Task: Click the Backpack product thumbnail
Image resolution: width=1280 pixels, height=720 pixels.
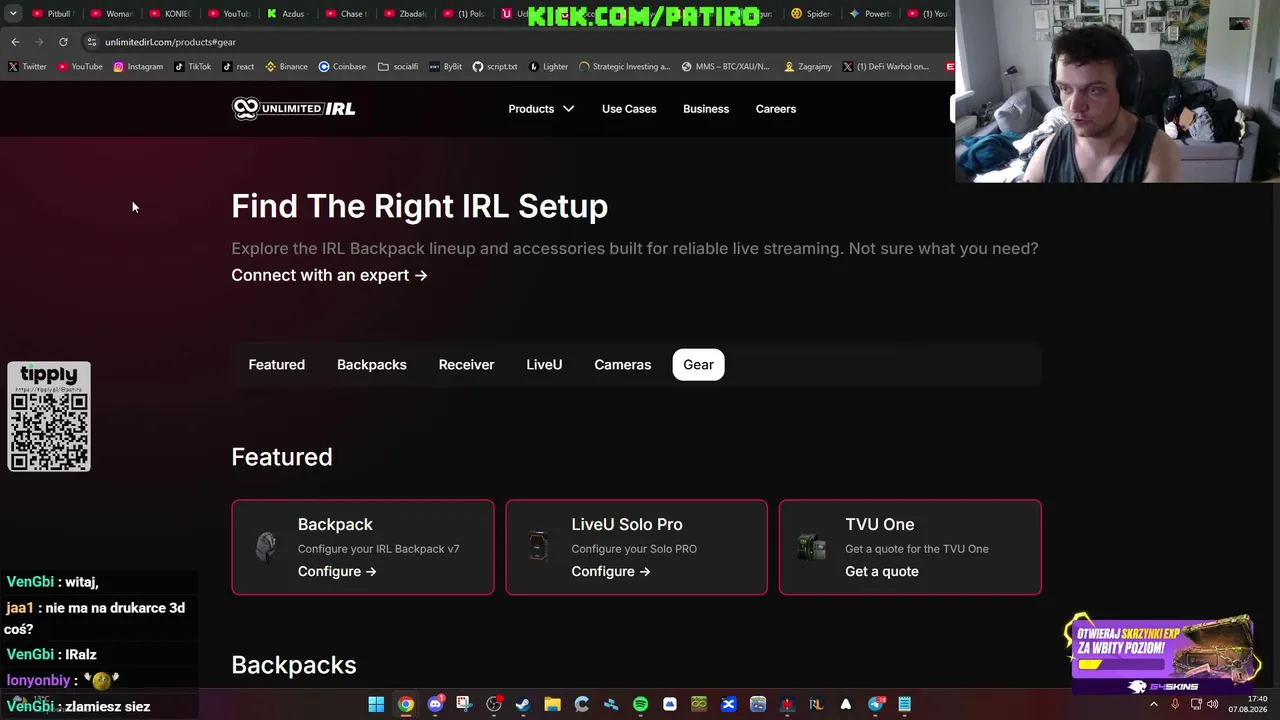Action: click(266, 546)
